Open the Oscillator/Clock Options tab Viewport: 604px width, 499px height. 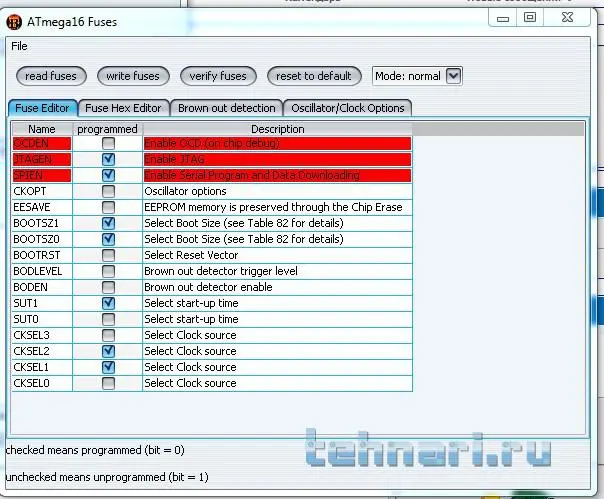[347, 108]
